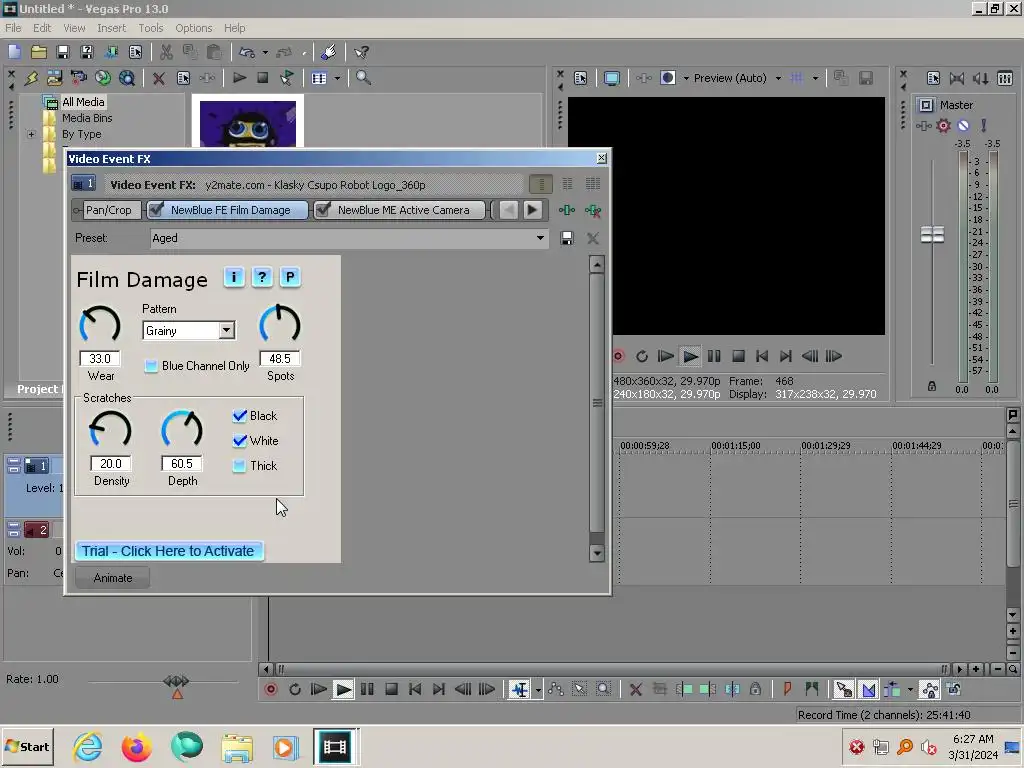Click the timeline Pause button
This screenshot has width=1024, height=768.
(x=367, y=690)
